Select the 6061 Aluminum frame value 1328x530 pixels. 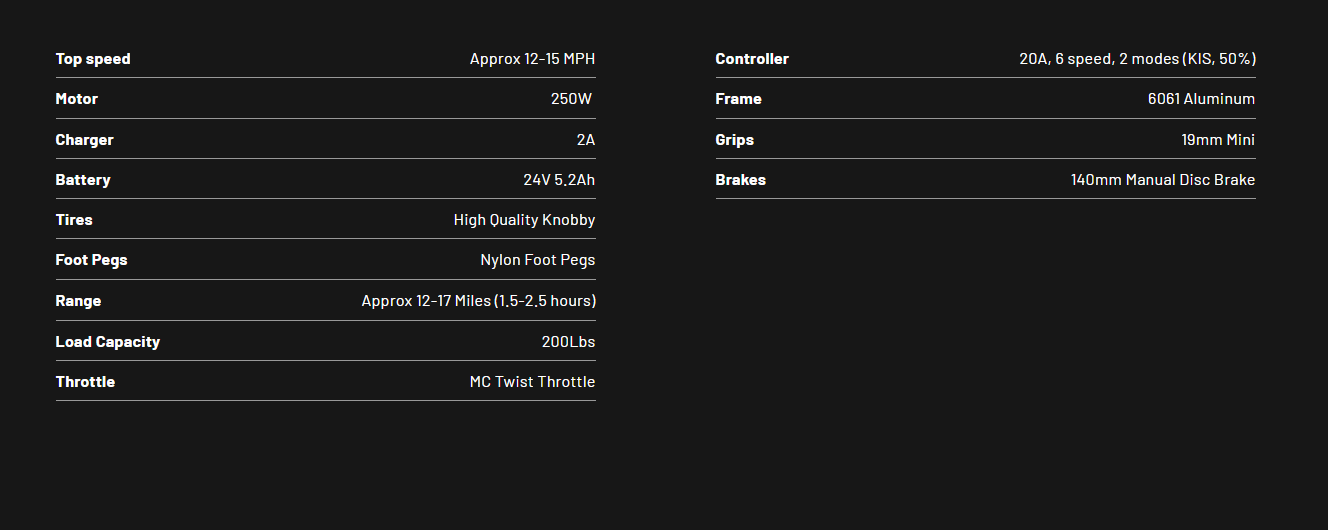coord(1201,99)
